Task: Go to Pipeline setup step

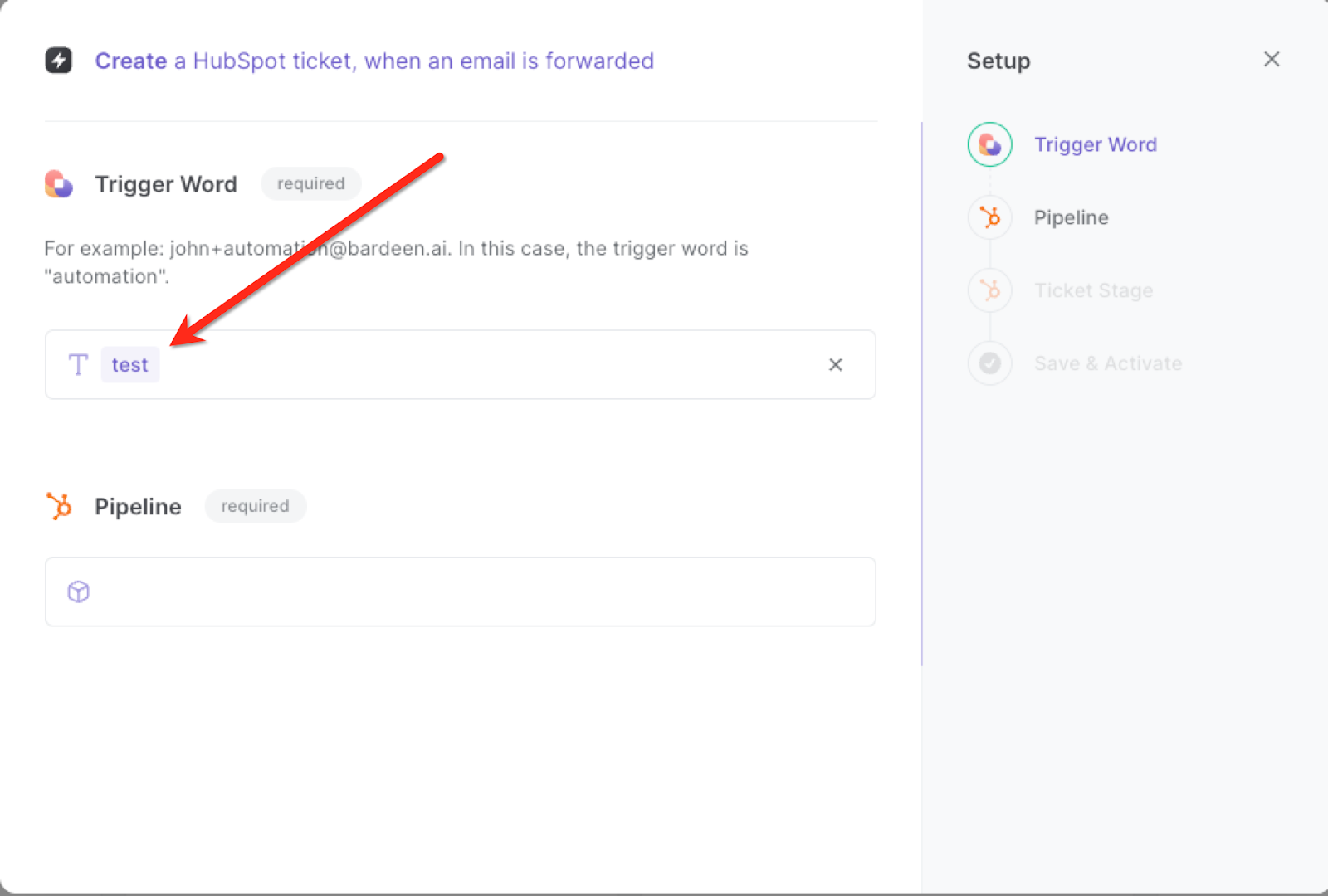Action: coord(1072,217)
